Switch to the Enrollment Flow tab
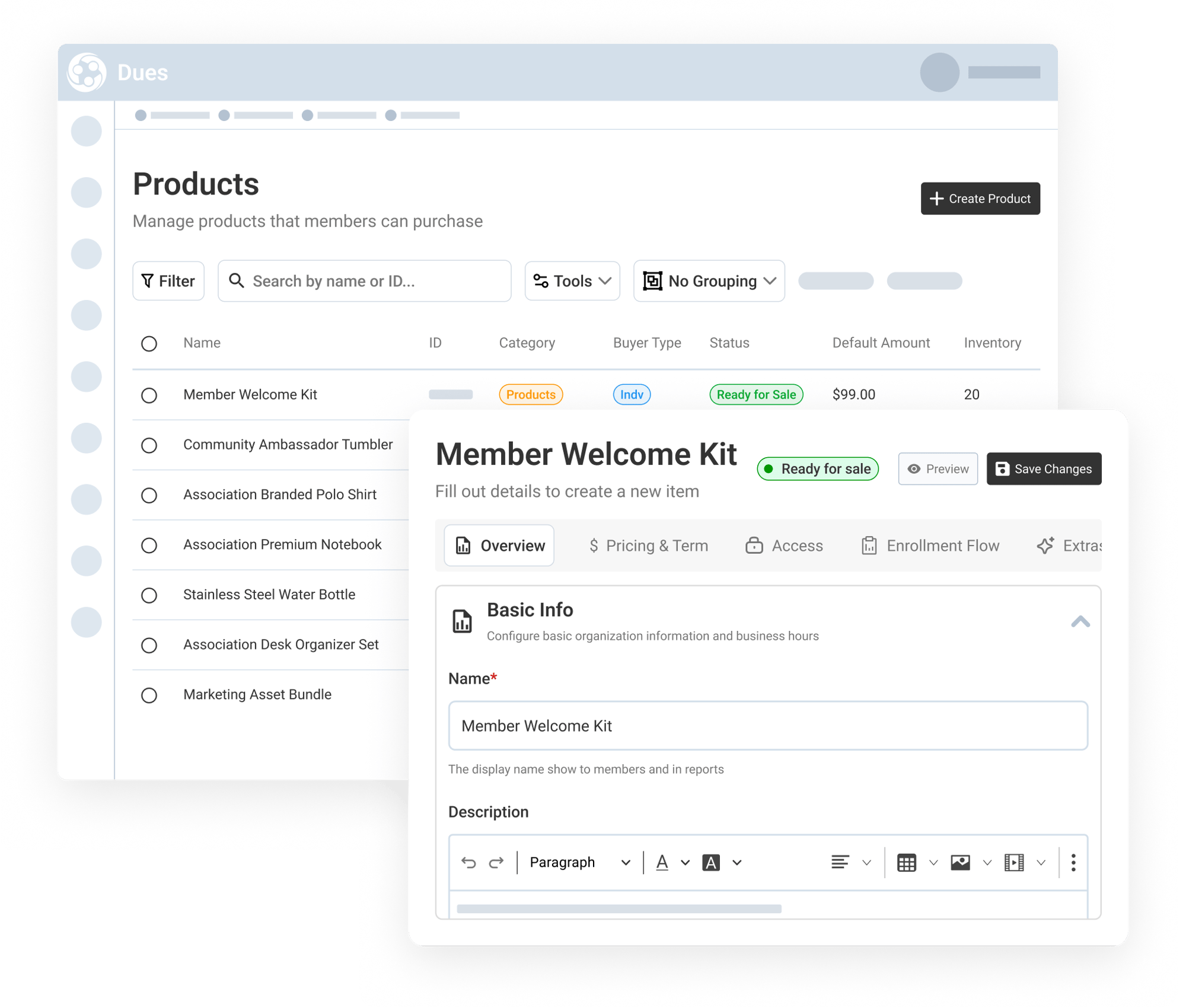This screenshot has width=1186, height=1008. [930, 546]
